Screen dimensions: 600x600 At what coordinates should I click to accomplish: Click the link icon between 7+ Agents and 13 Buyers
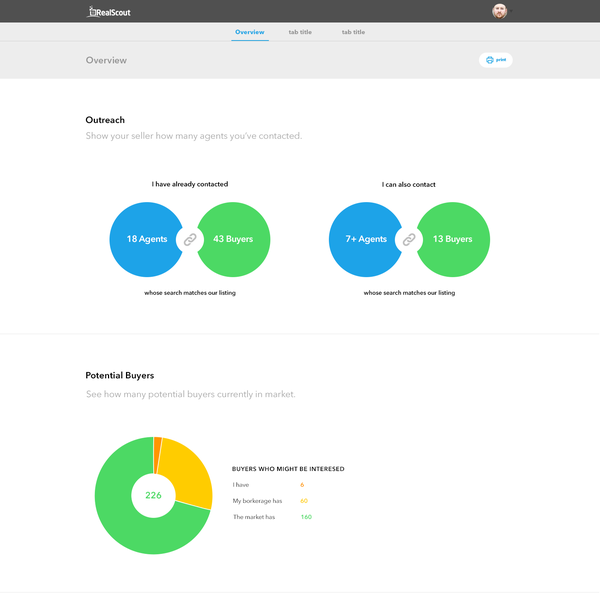pyautogui.click(x=409, y=240)
